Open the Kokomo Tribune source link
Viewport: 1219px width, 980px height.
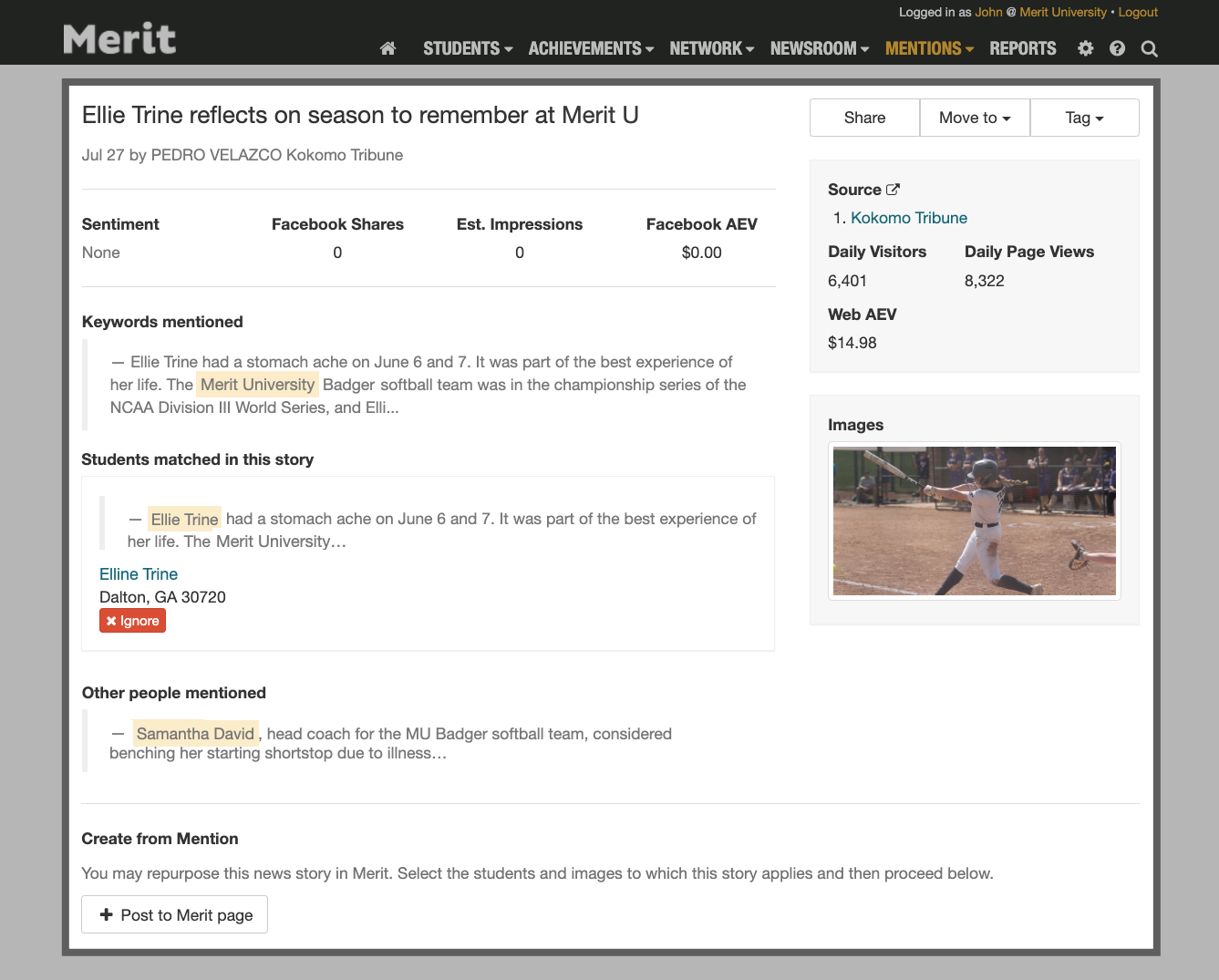coord(908,218)
